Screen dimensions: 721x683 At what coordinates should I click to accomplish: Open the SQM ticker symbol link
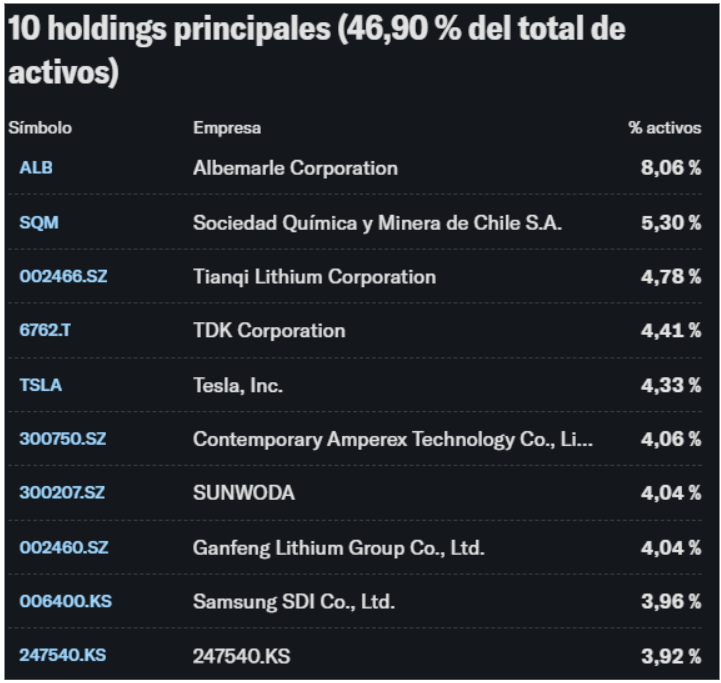click(39, 222)
